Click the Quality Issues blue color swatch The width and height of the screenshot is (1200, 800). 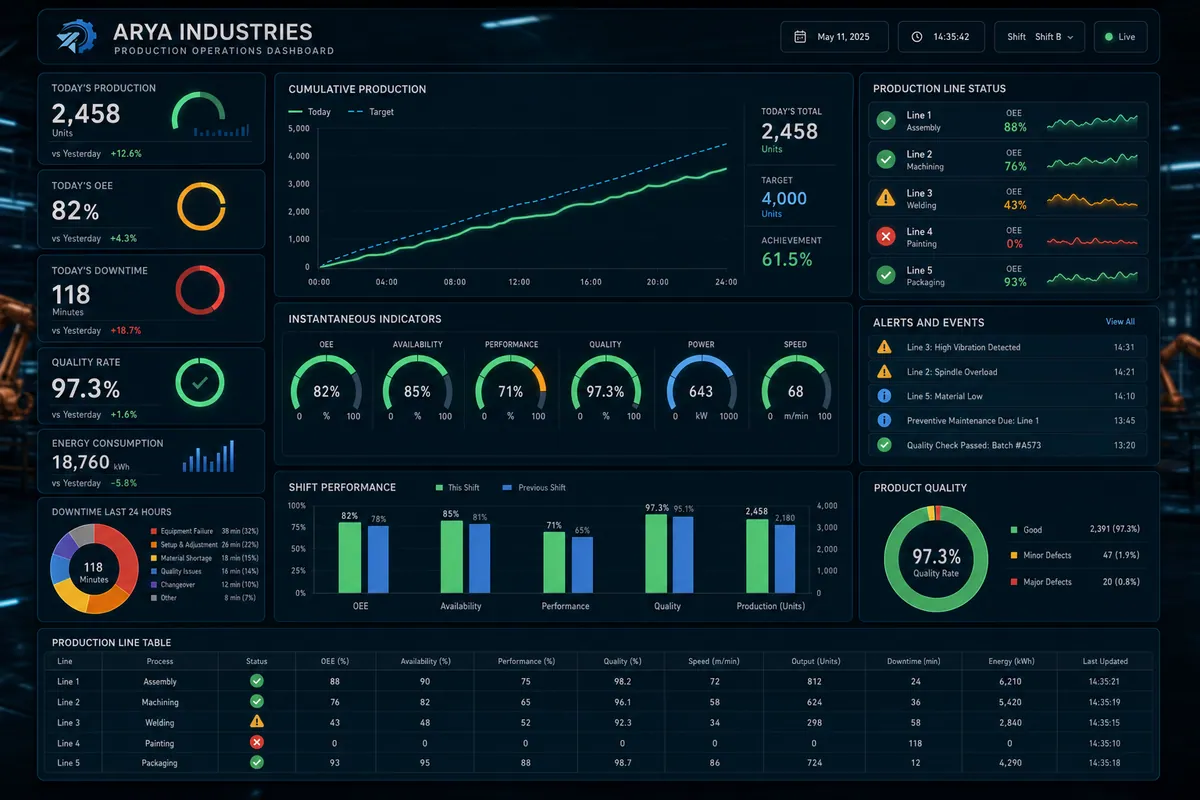pyautogui.click(x=152, y=571)
